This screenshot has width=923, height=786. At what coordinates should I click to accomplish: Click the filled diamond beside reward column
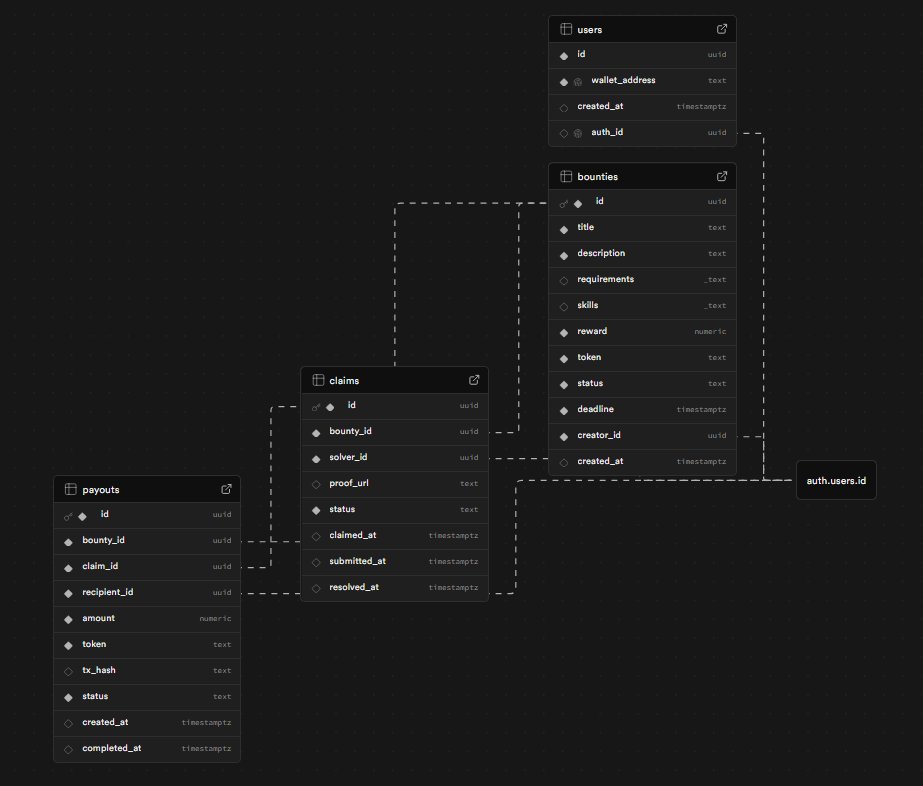click(x=564, y=332)
